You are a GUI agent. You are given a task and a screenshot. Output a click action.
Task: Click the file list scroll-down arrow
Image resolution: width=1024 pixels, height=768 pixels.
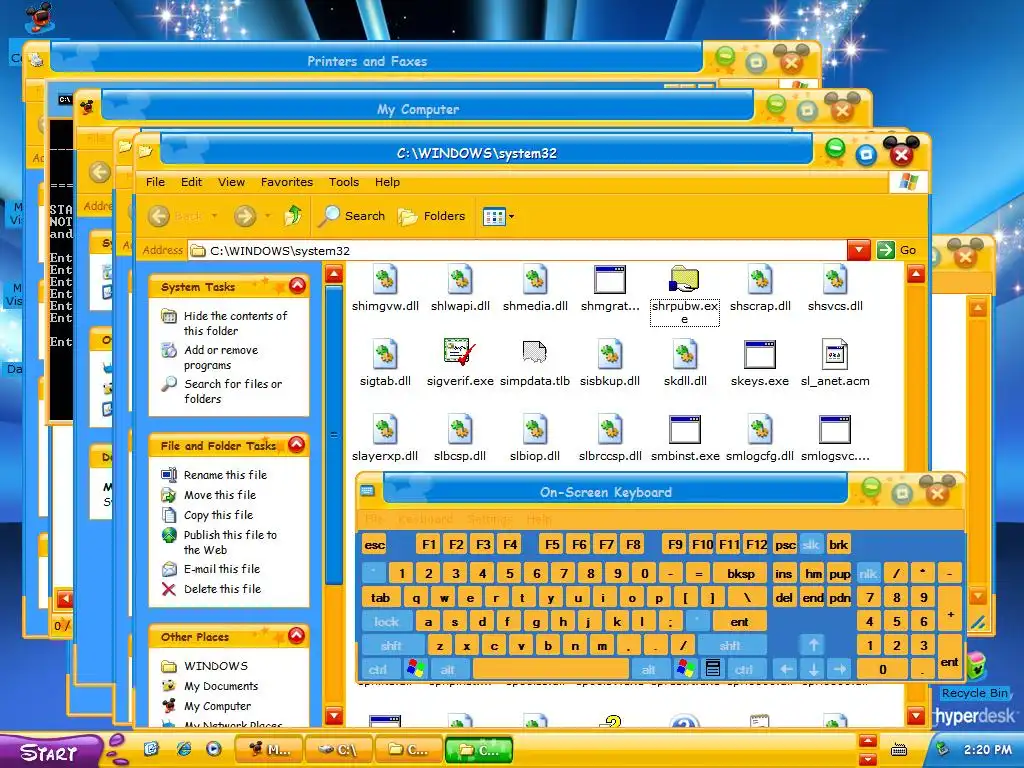coord(916,716)
